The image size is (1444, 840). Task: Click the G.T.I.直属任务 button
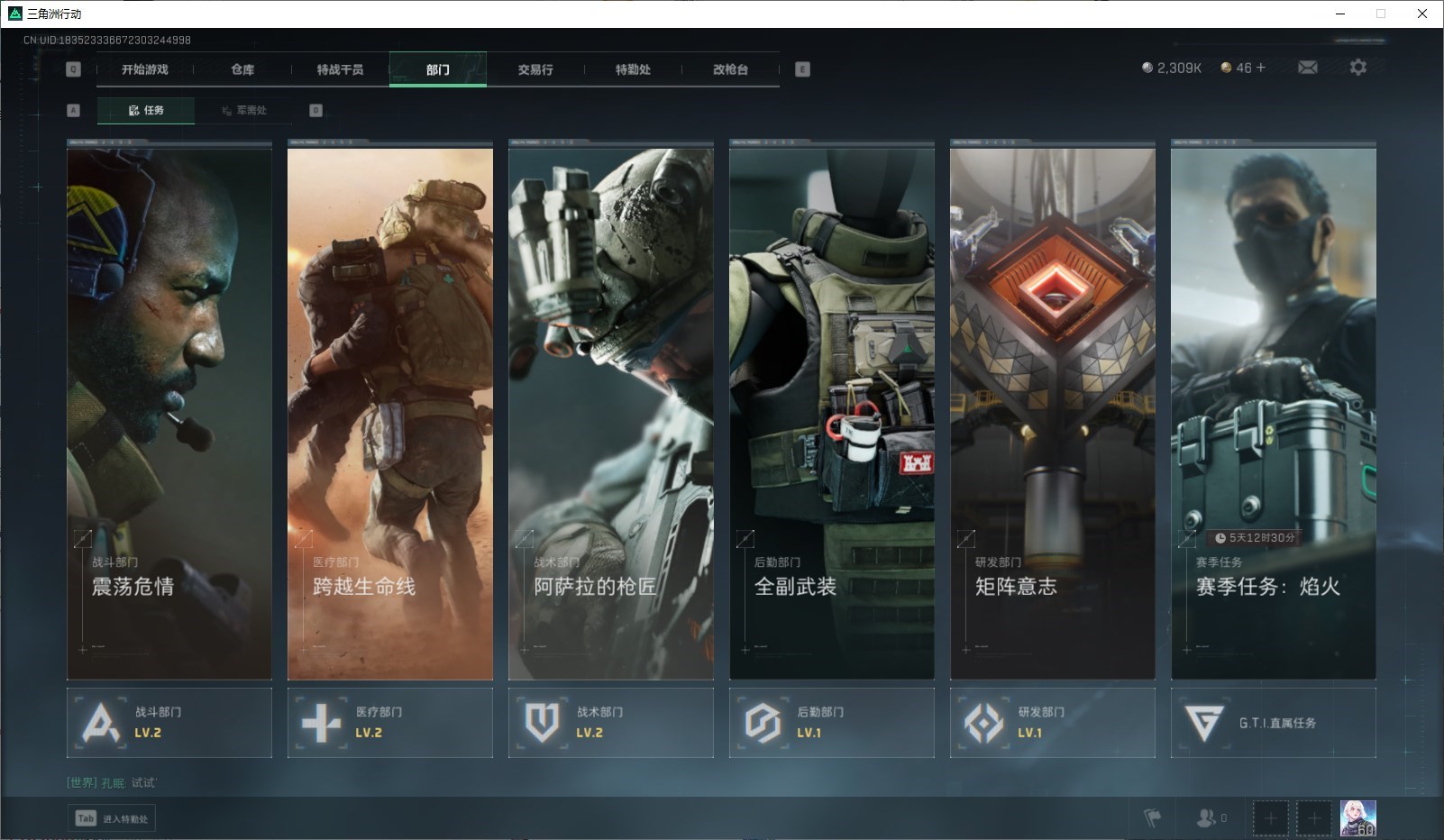tap(1274, 723)
